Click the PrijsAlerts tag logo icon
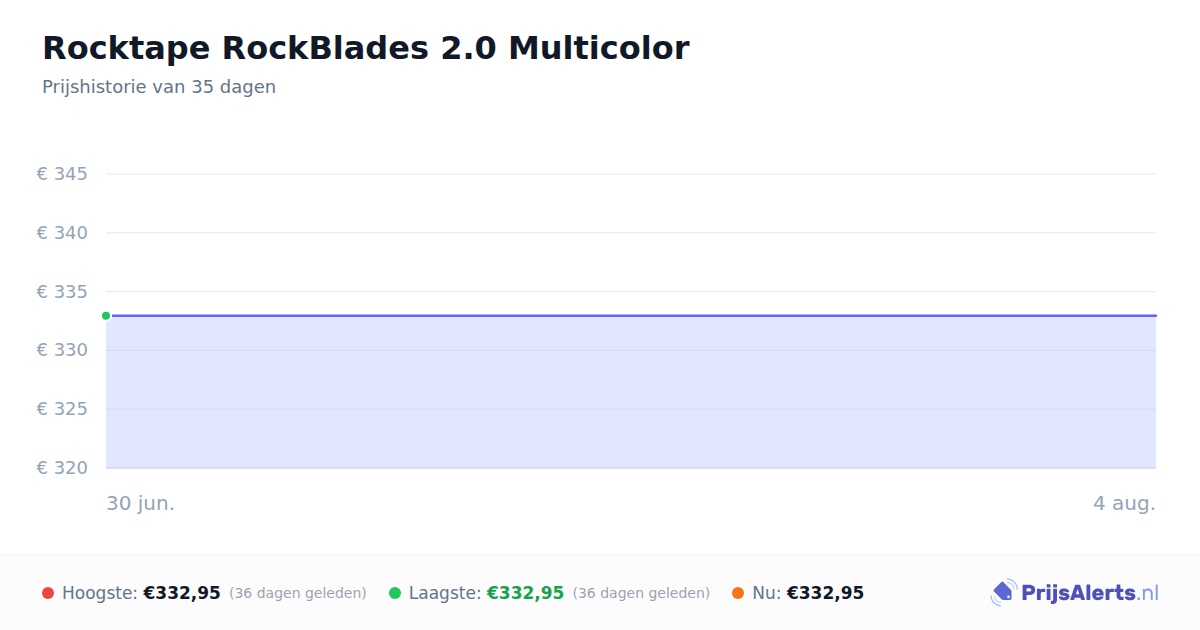Viewport: 1200px width, 630px height. coord(1003,593)
